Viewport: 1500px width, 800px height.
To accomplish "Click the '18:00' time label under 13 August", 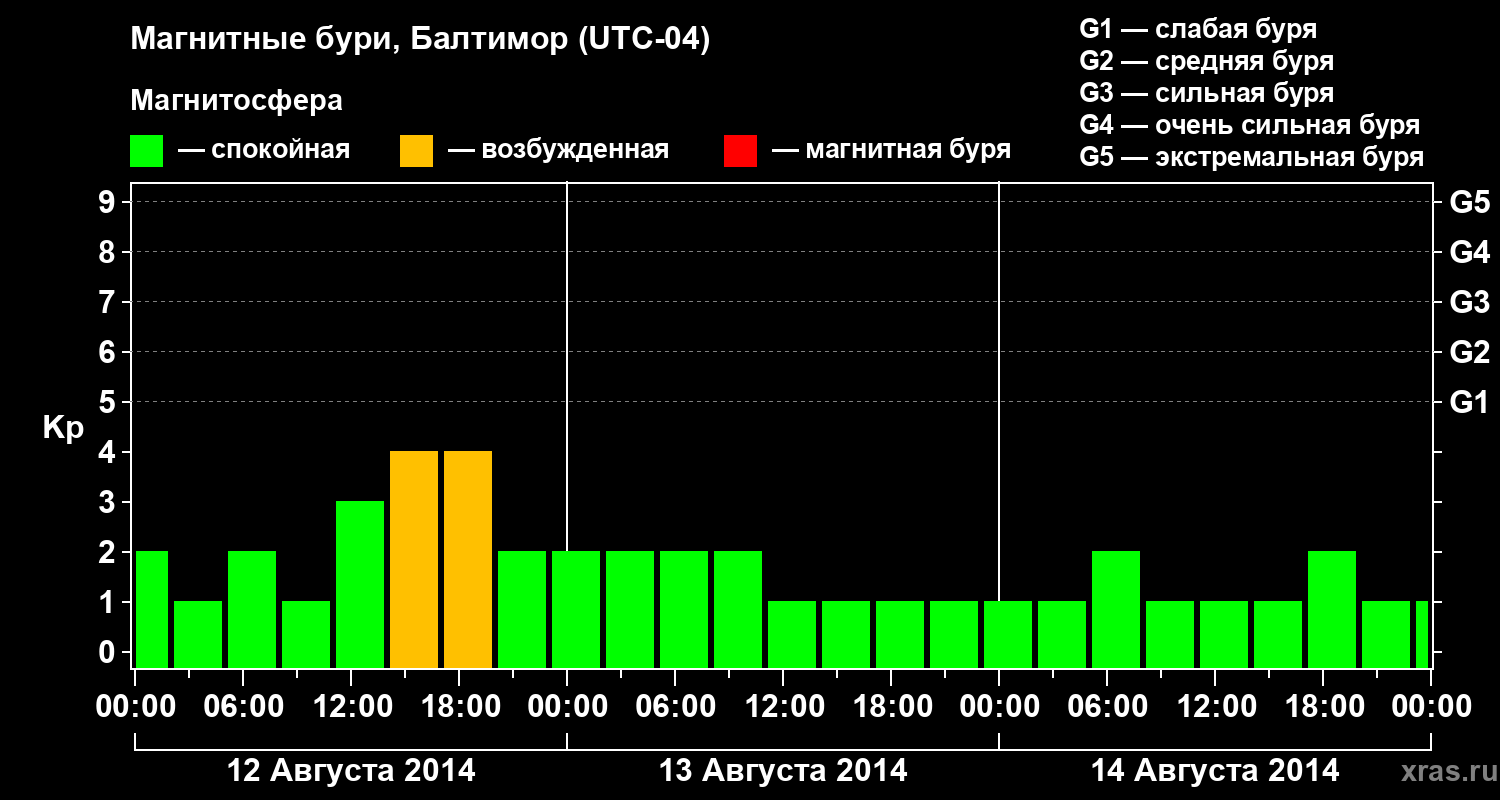I will 891,706.
